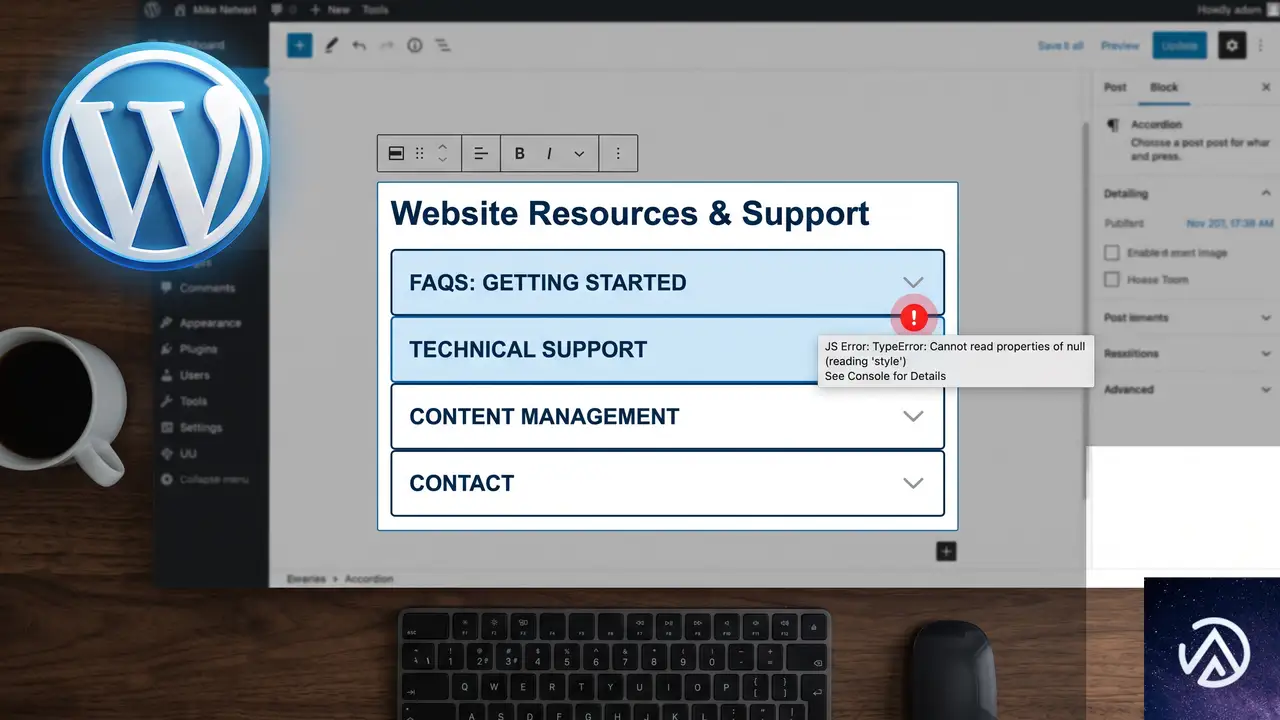
Task: Click the Preview link in top bar
Action: click(x=1120, y=46)
